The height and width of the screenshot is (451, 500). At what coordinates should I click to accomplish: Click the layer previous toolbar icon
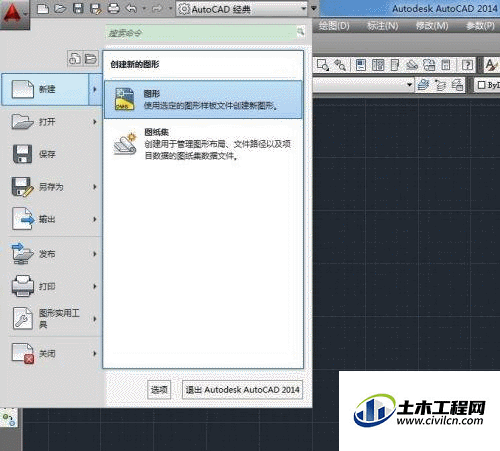(440, 85)
